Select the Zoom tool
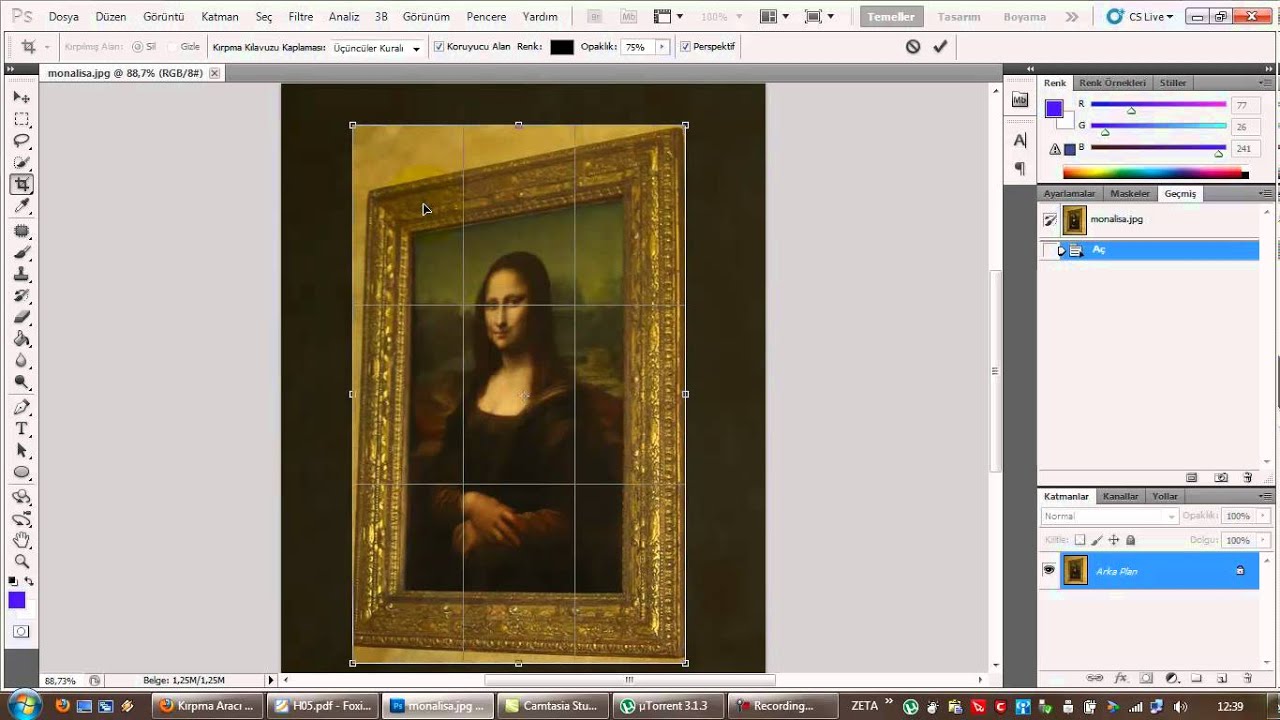This screenshot has height=720, width=1280. (21, 562)
